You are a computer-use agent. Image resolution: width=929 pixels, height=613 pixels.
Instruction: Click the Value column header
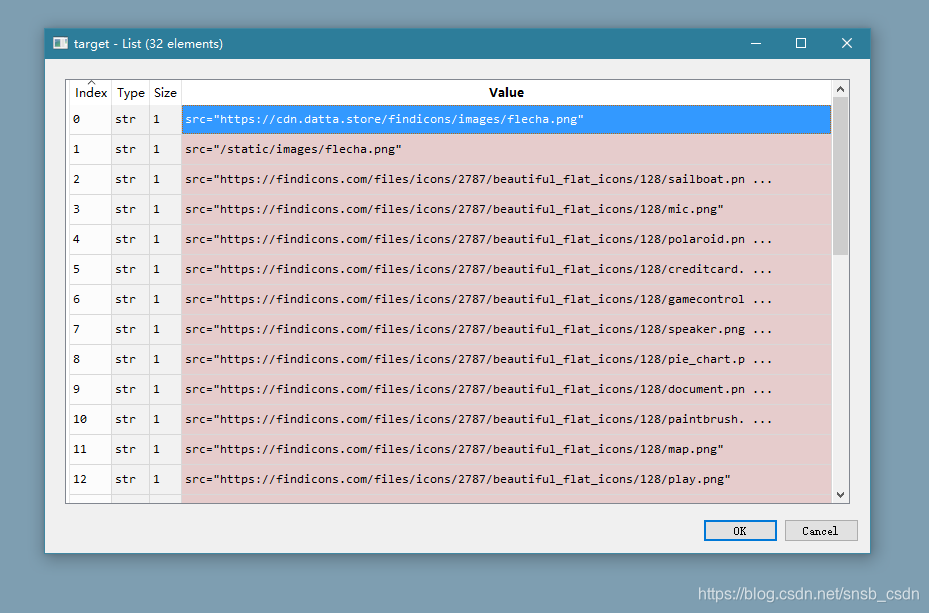coord(506,92)
